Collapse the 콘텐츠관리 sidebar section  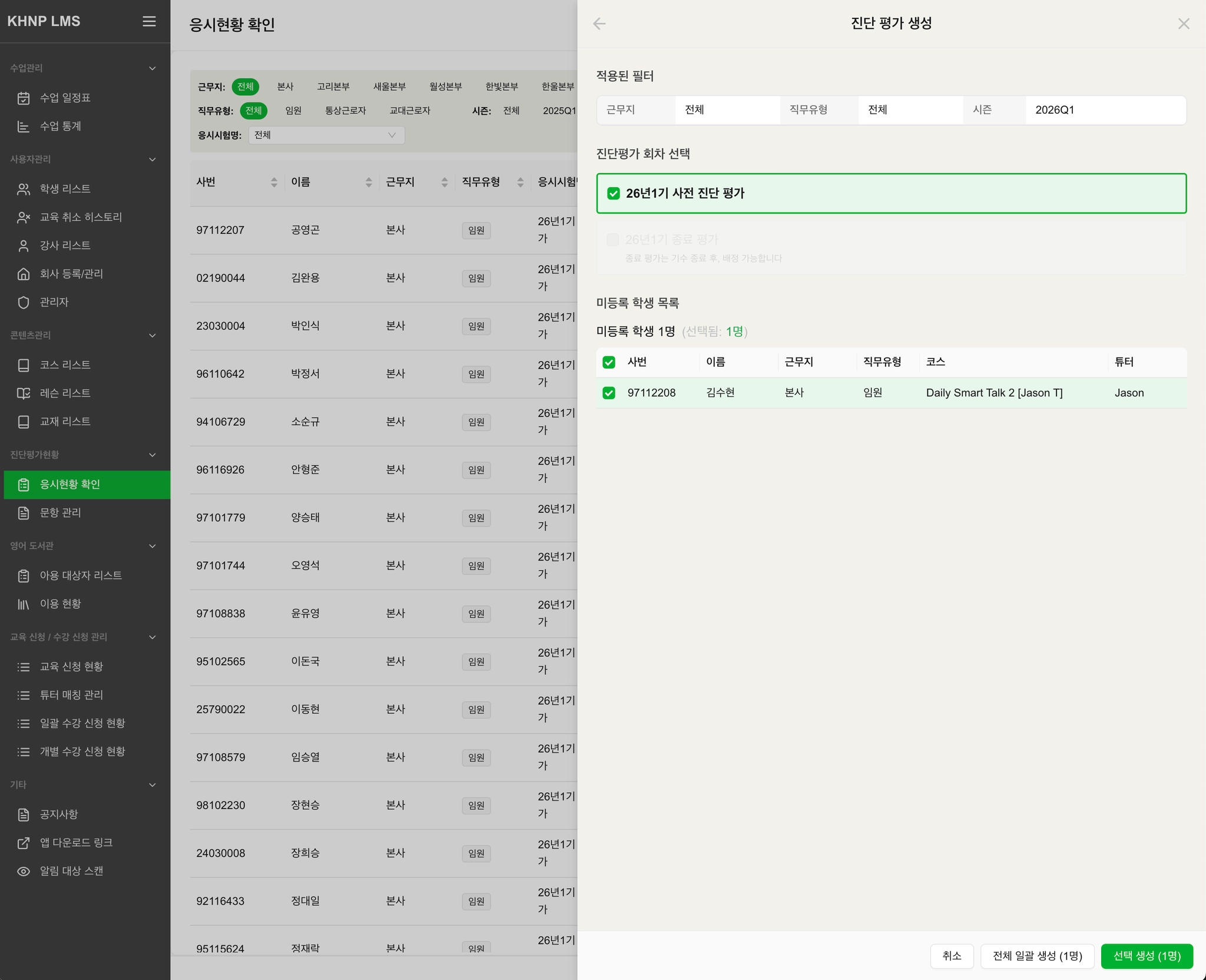coord(153,335)
